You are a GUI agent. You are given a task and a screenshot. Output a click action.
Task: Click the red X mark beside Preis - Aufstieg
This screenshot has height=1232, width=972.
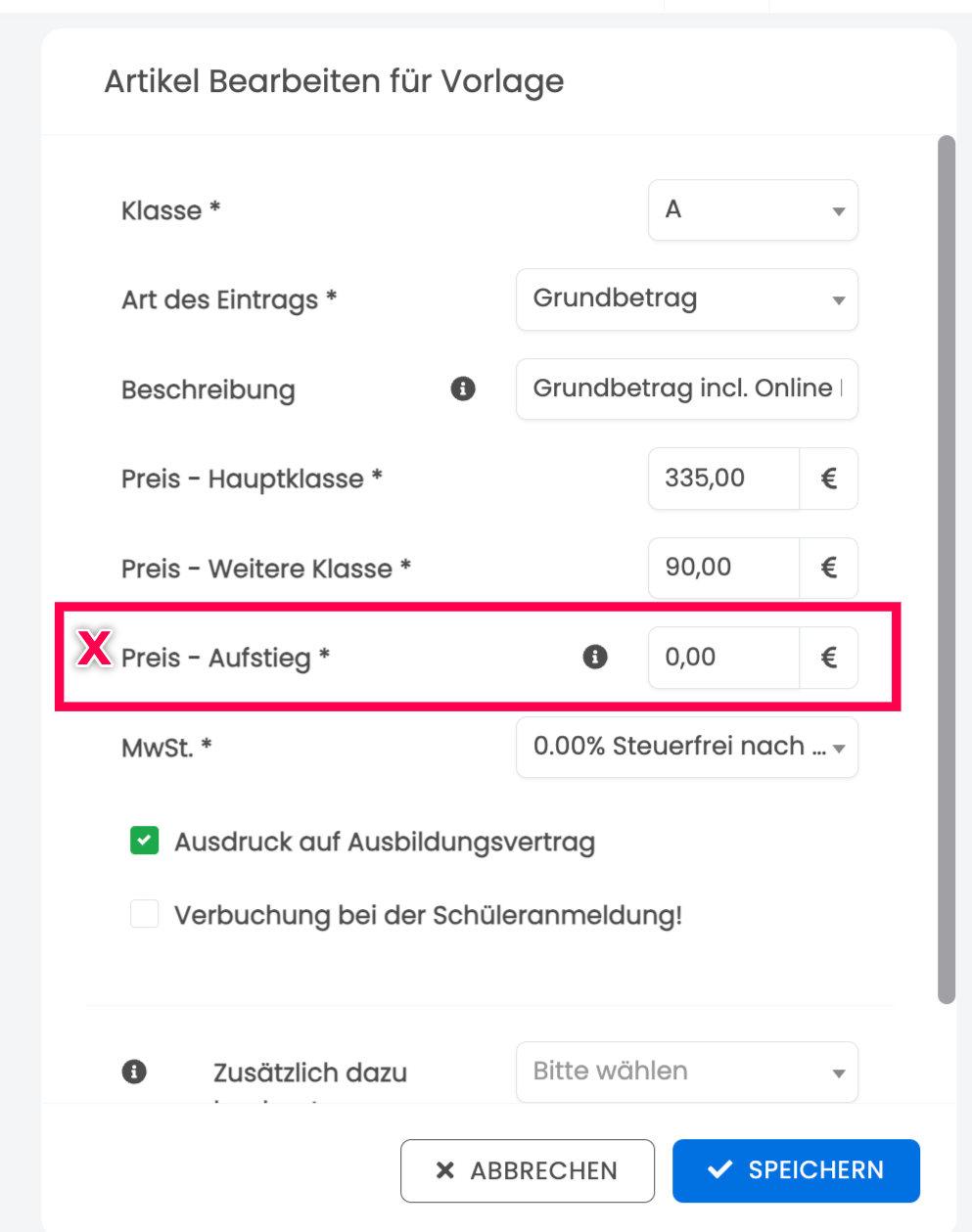pyautogui.click(x=94, y=647)
